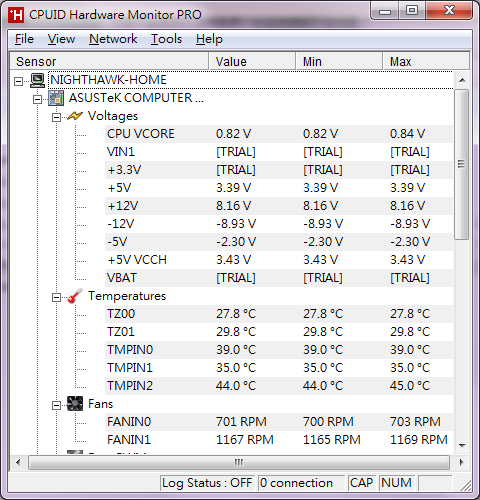Open the Tools menu
480x500 pixels.
[x=166, y=39]
